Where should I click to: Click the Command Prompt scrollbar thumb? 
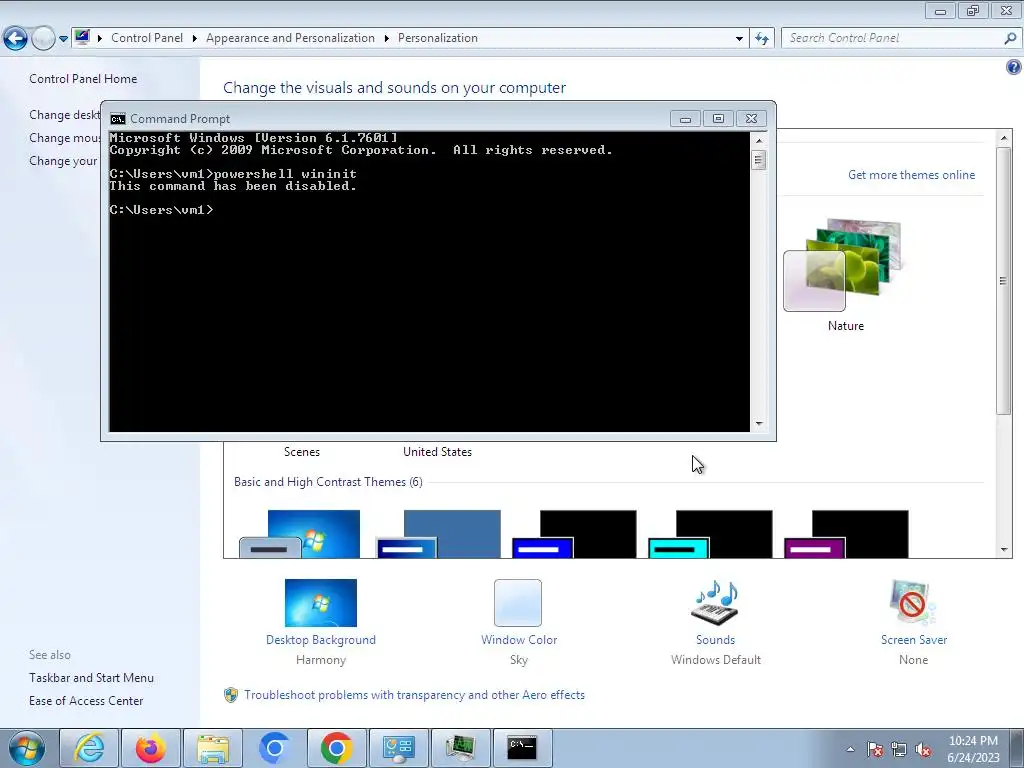click(758, 160)
